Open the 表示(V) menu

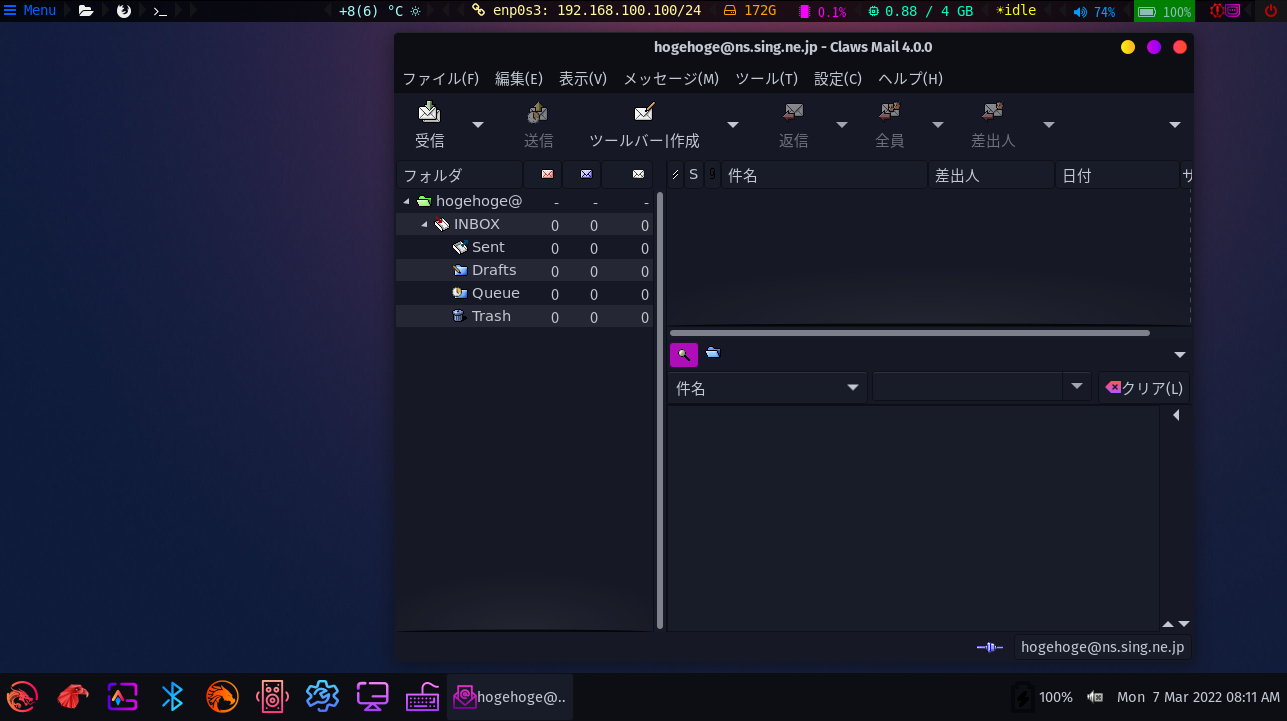(583, 79)
